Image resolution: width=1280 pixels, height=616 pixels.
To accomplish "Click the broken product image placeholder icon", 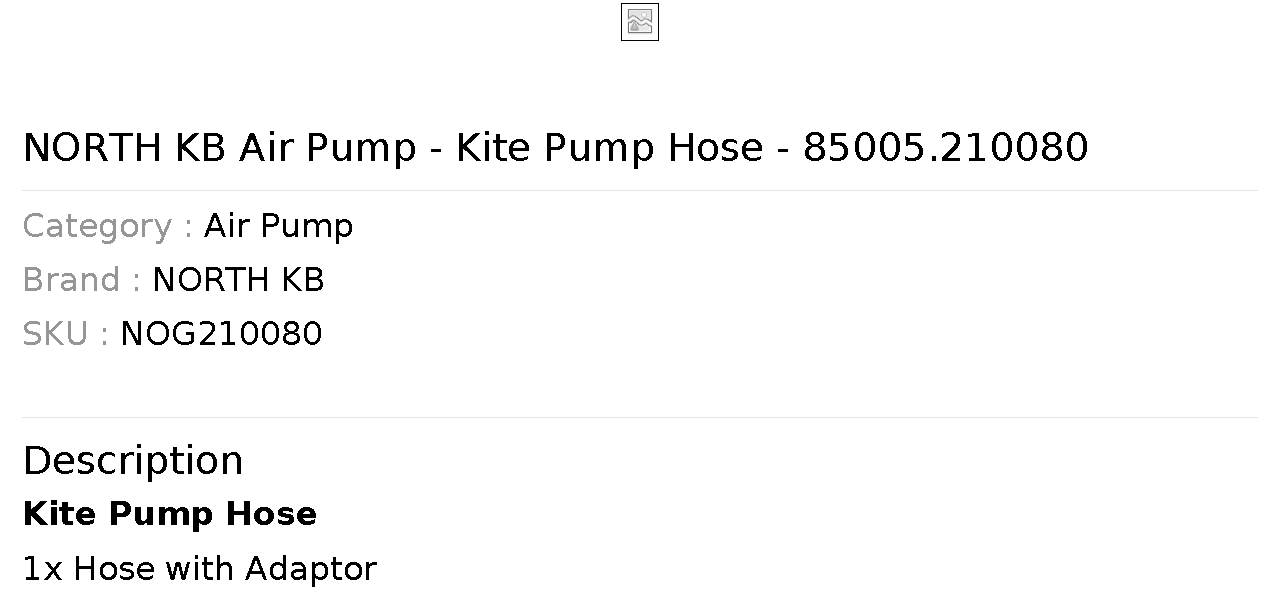I will 640,22.
